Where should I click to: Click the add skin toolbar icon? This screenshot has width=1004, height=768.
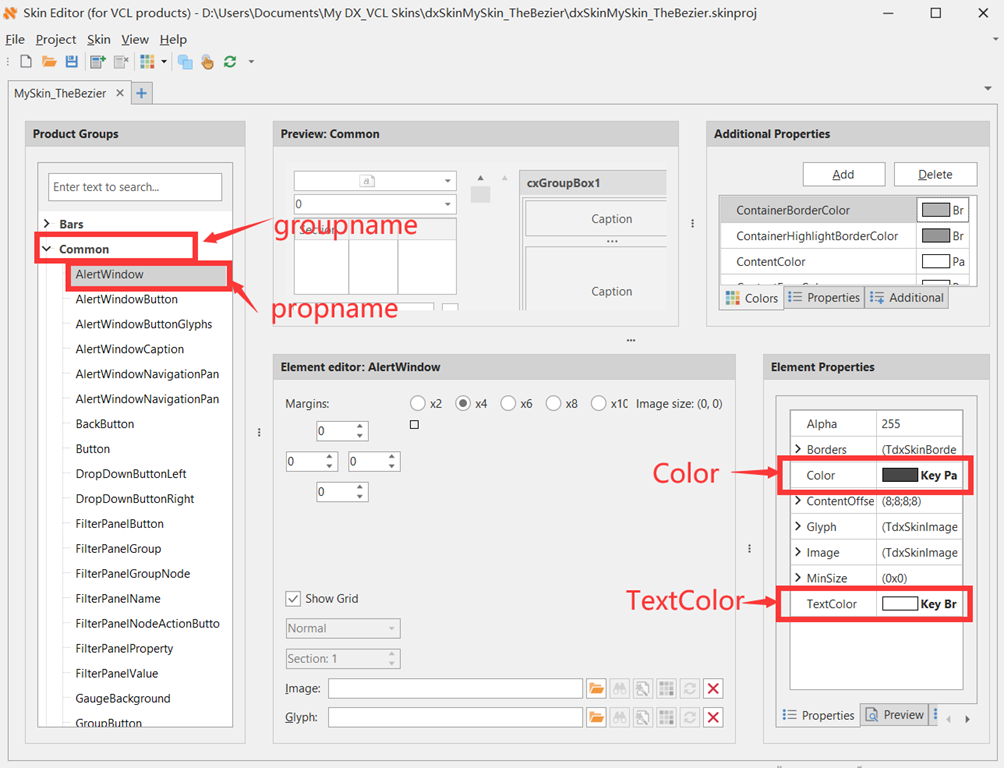98,61
